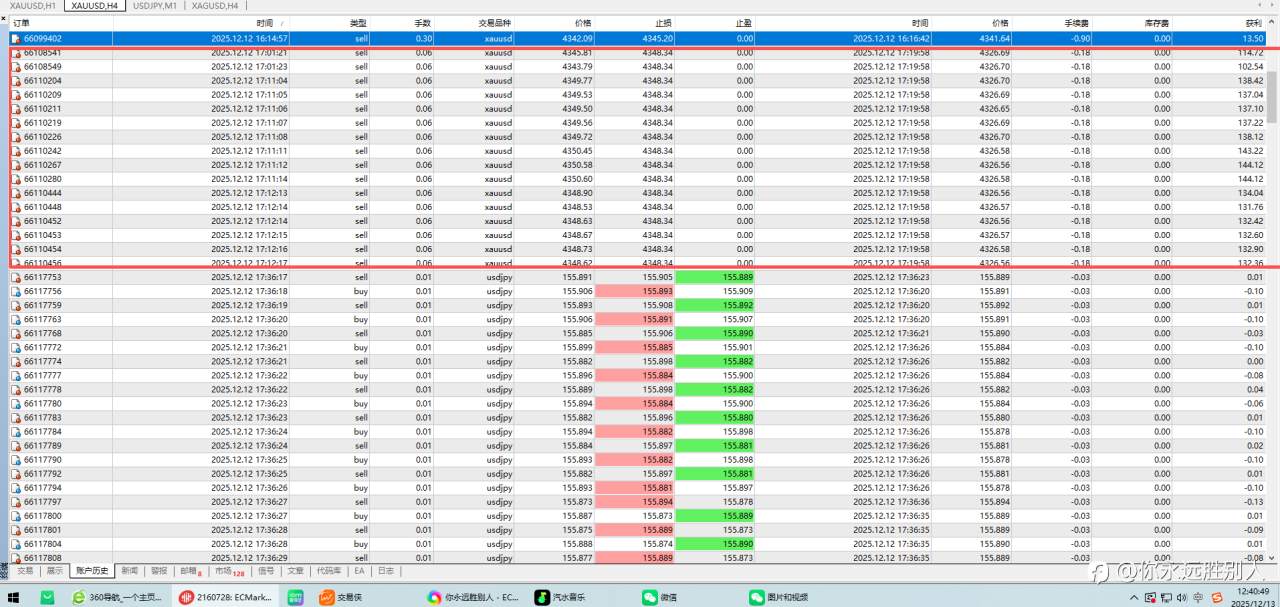
Task: Open the 警报 tab
Action: click(159, 571)
